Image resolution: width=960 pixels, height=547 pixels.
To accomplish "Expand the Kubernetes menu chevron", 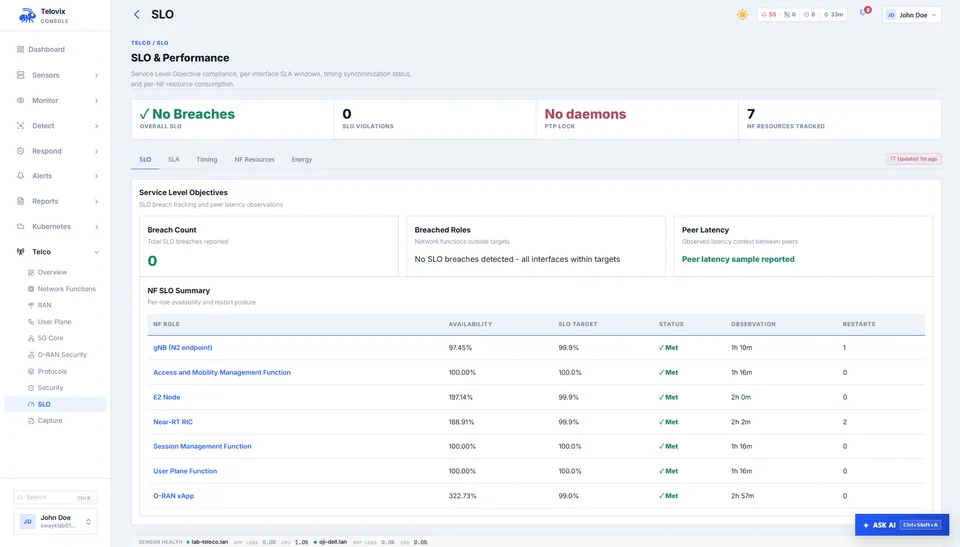I will [x=96, y=227].
